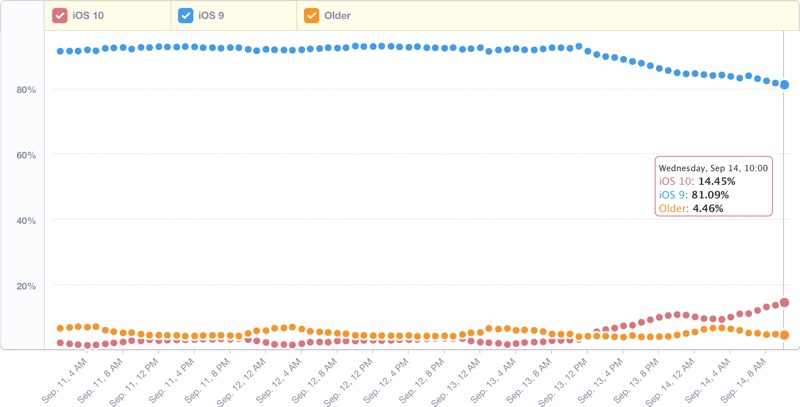Screen dimensions: 800x407
Task: Click the large final Older data point
Action: [784, 335]
